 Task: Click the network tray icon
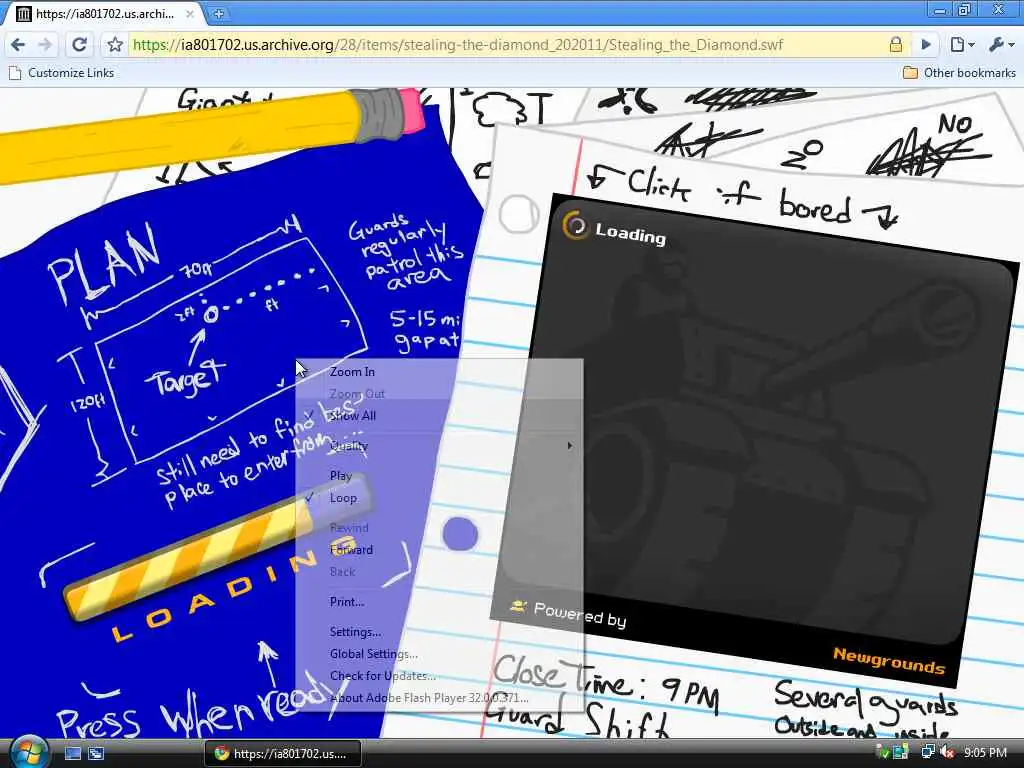[927, 752]
